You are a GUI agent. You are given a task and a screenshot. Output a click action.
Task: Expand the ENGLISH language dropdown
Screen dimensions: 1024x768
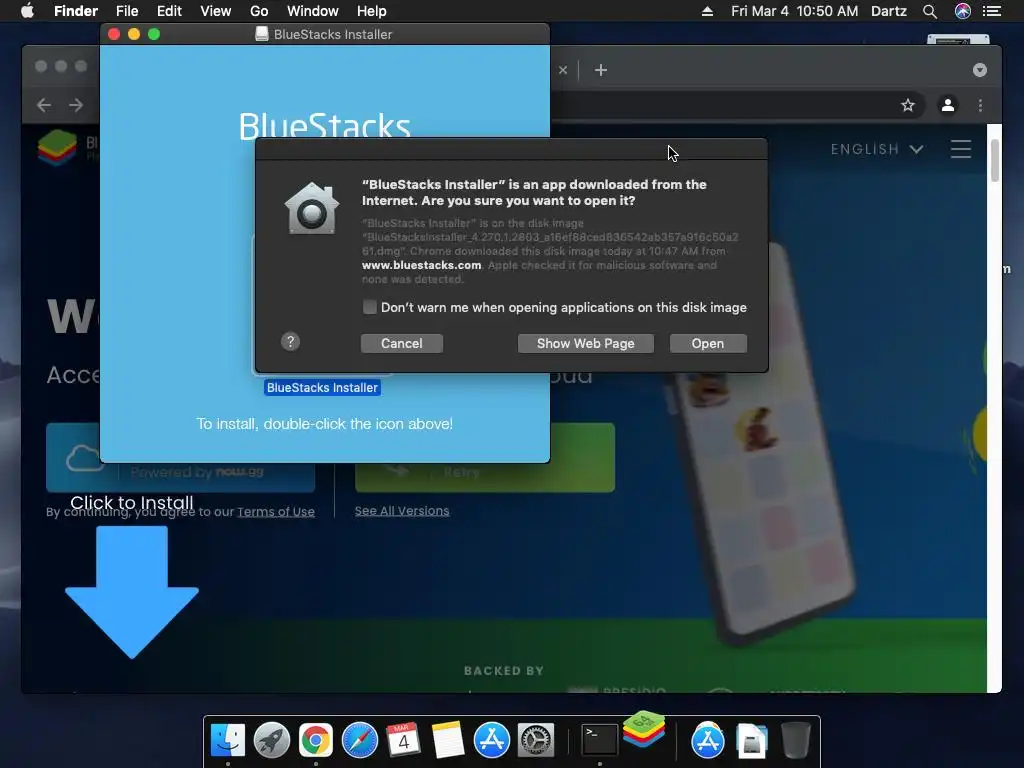(876, 150)
